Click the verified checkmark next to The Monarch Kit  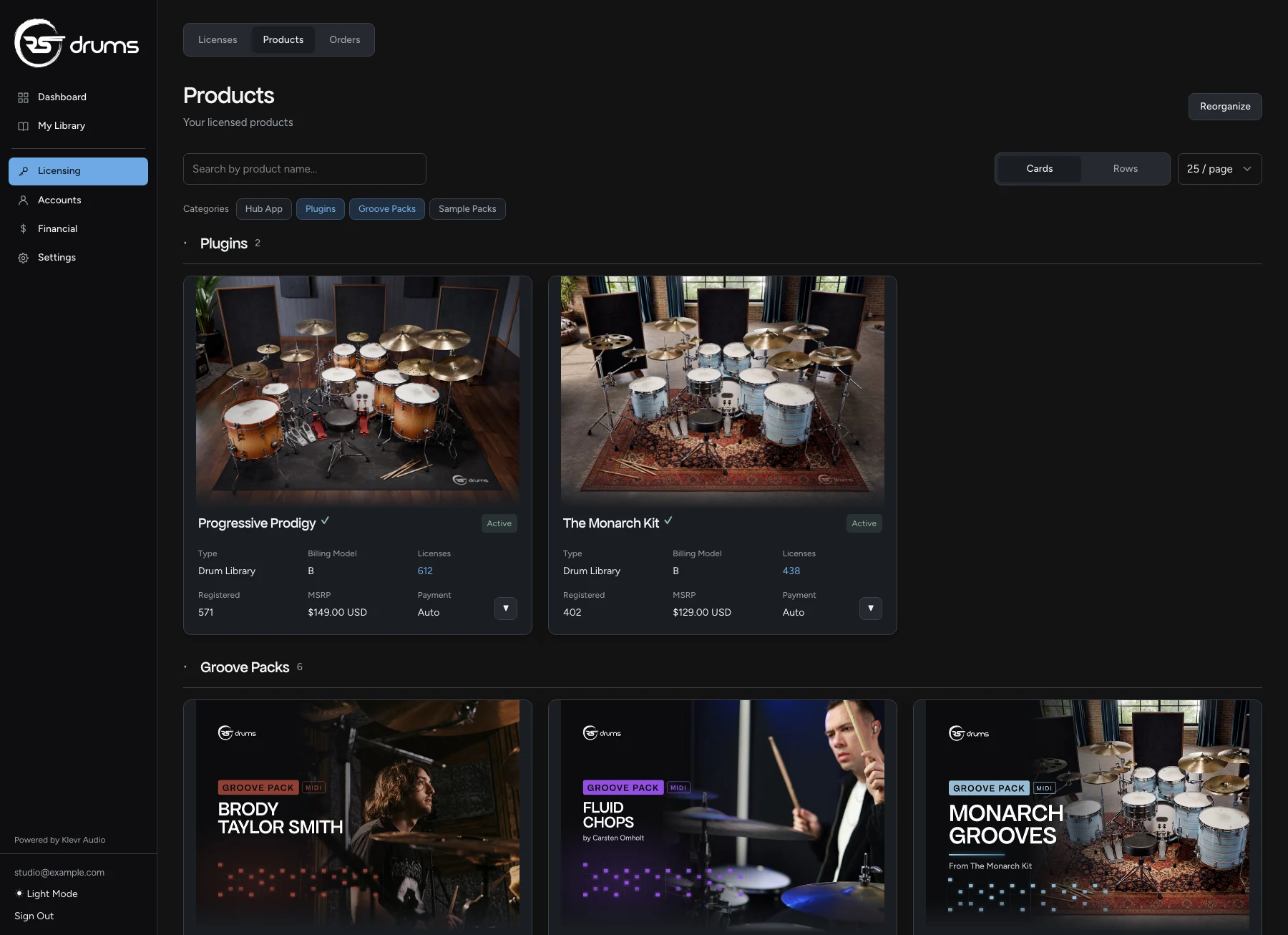(668, 520)
